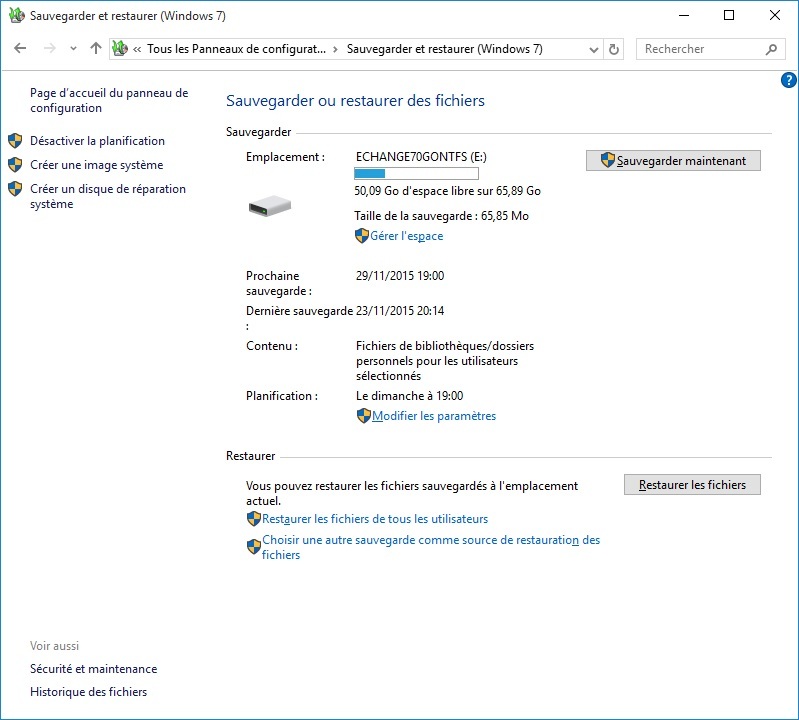The image size is (799, 720).
Task: Click the disk space usage bar
Action: point(416,174)
